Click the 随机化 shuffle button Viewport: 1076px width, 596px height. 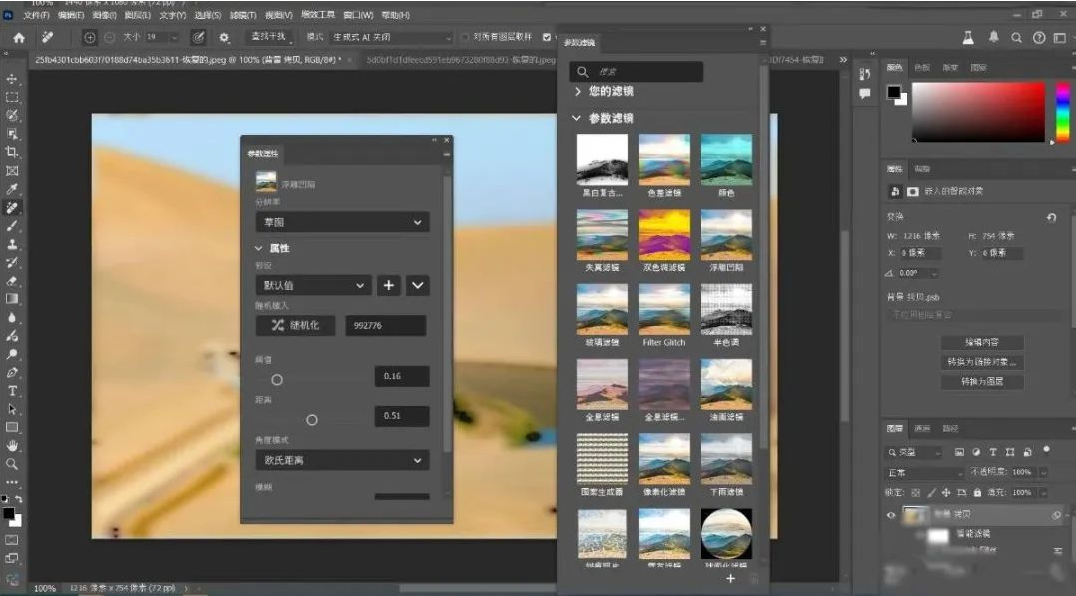click(x=295, y=325)
